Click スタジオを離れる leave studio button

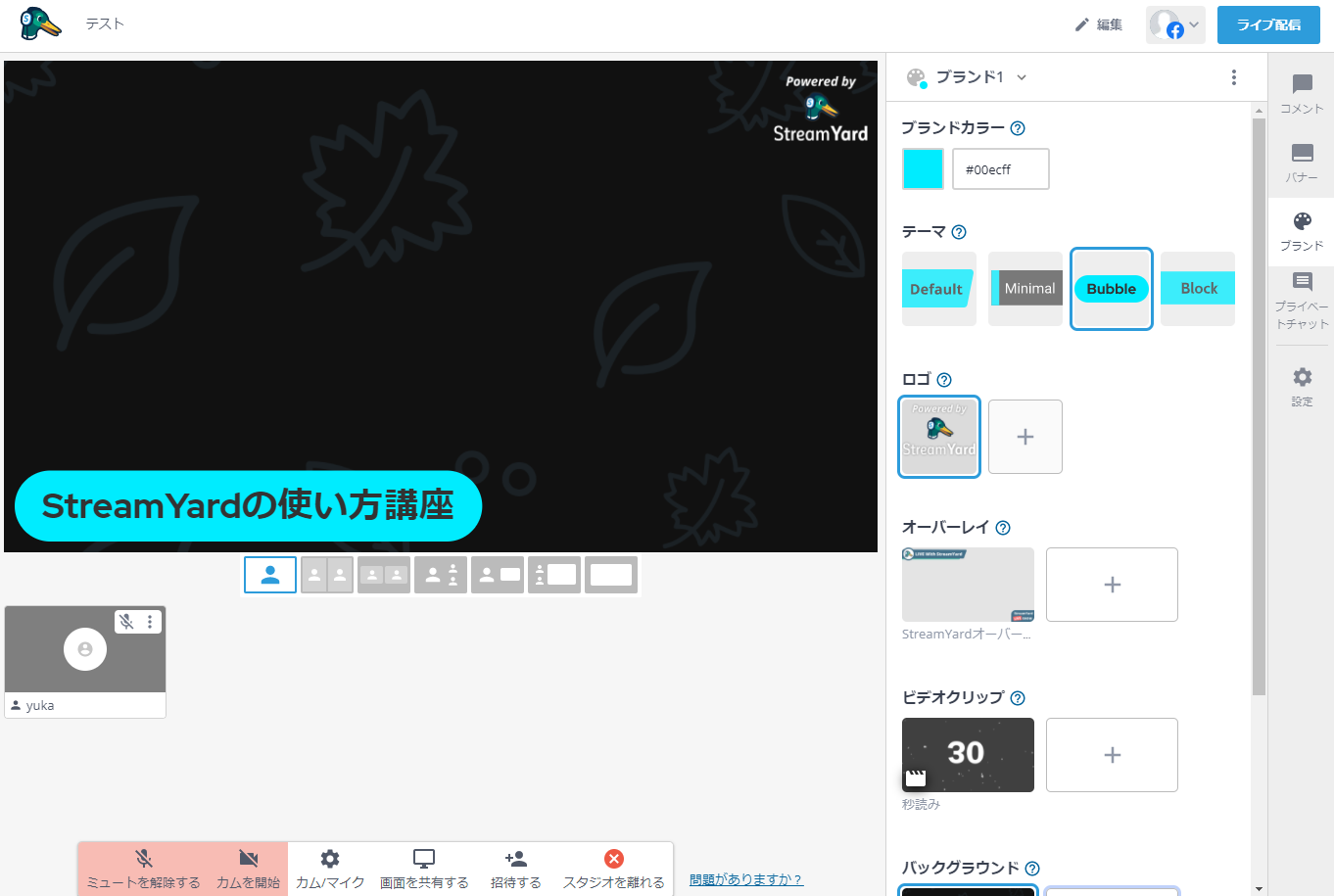click(614, 869)
